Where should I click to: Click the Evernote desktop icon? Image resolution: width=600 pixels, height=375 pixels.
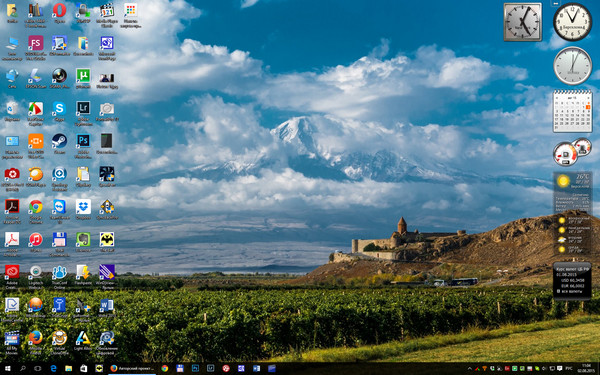pyautogui.click(x=83, y=240)
